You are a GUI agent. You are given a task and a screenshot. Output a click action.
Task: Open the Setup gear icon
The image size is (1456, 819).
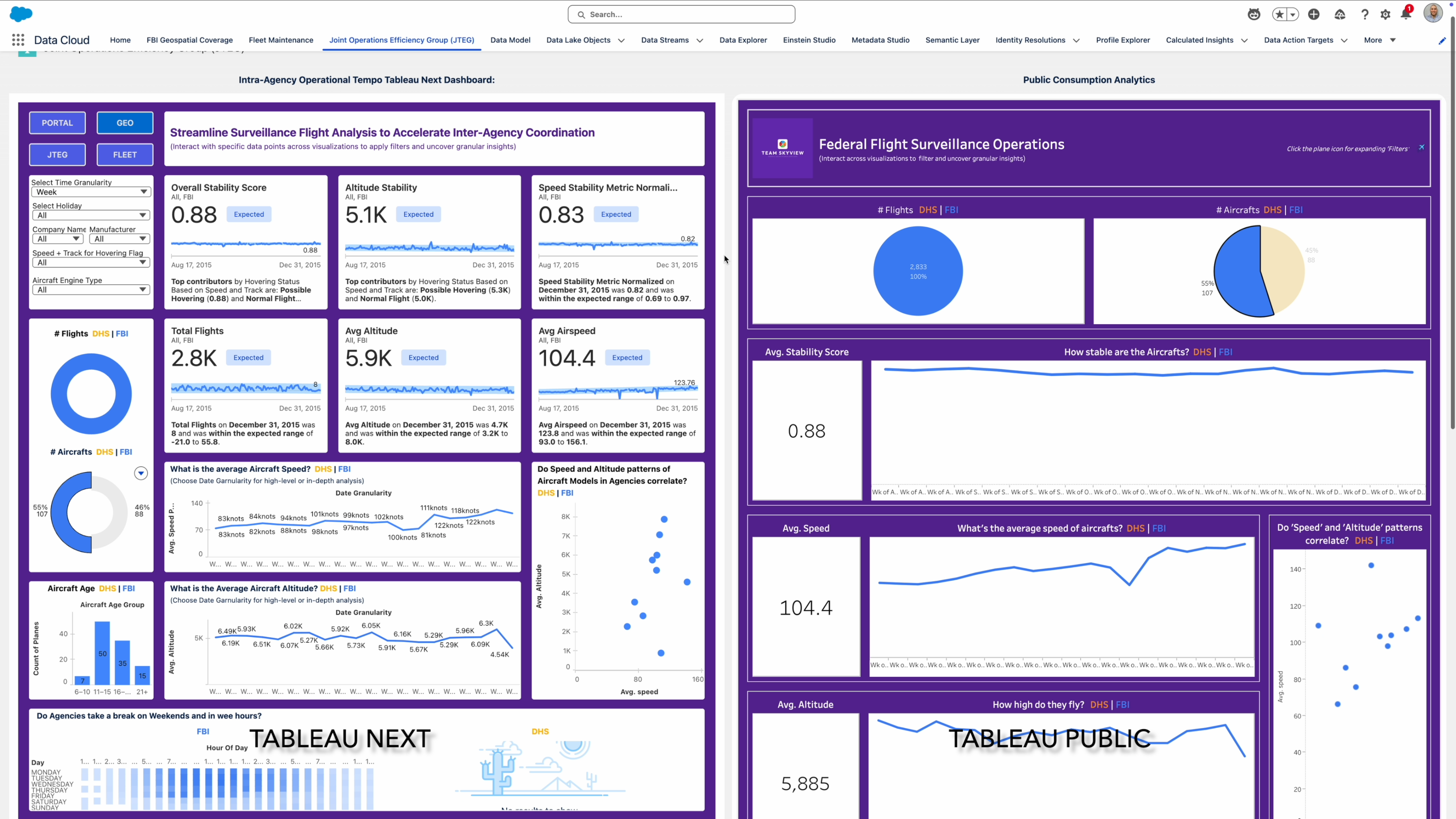coord(1385,15)
